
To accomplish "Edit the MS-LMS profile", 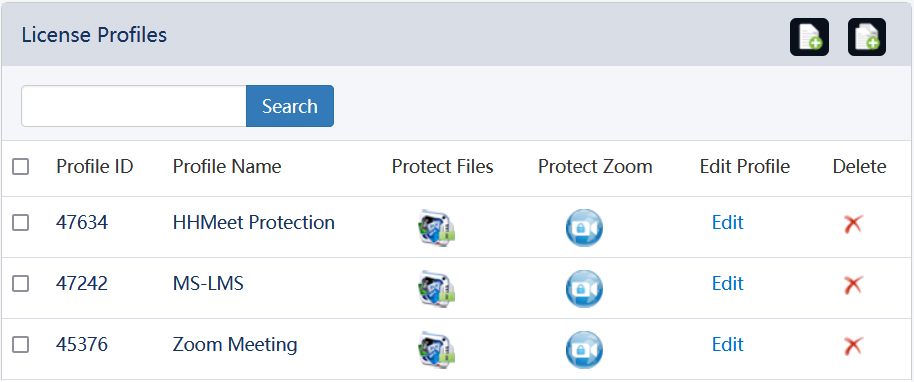I will click(727, 283).
